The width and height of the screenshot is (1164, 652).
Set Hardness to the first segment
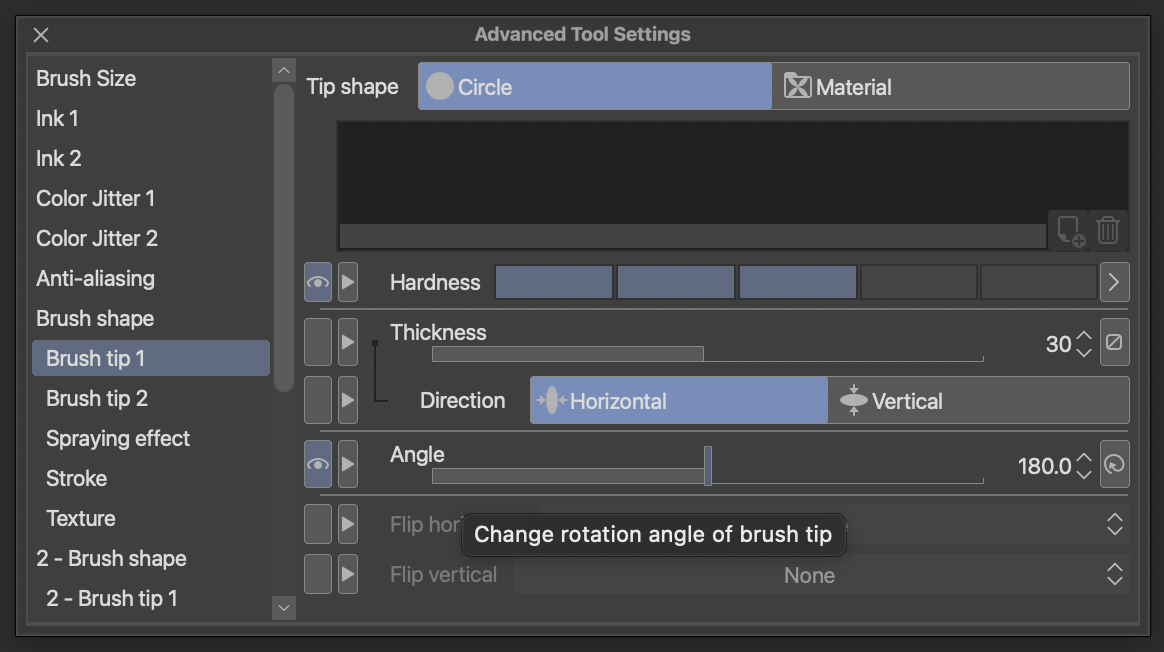pyautogui.click(x=554, y=282)
